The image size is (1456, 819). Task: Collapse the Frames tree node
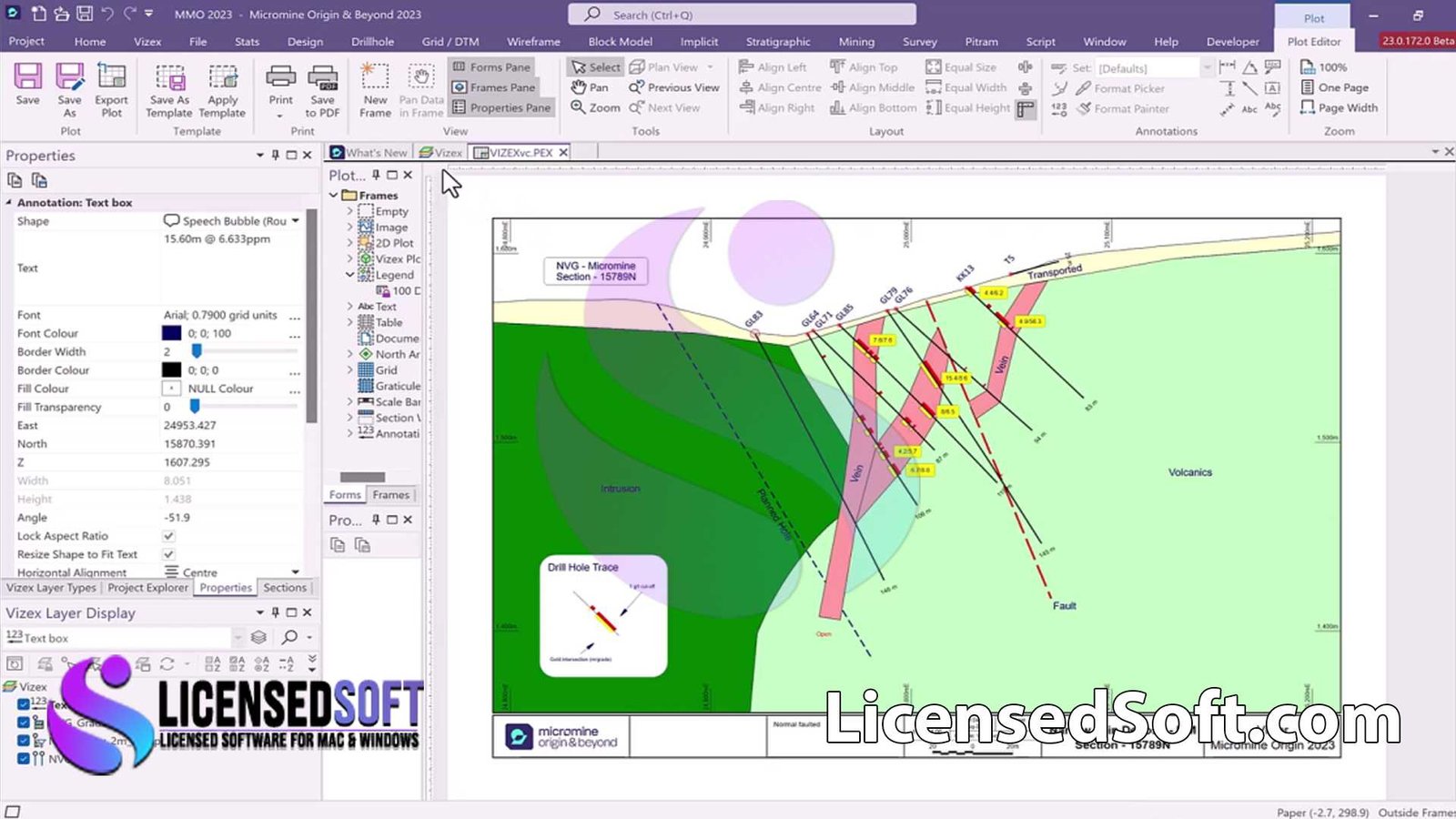click(334, 195)
